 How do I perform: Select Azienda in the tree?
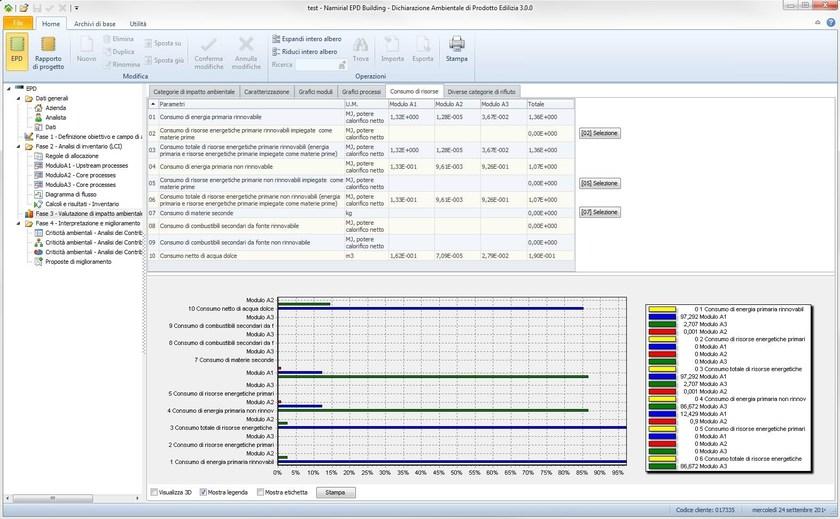(55, 108)
